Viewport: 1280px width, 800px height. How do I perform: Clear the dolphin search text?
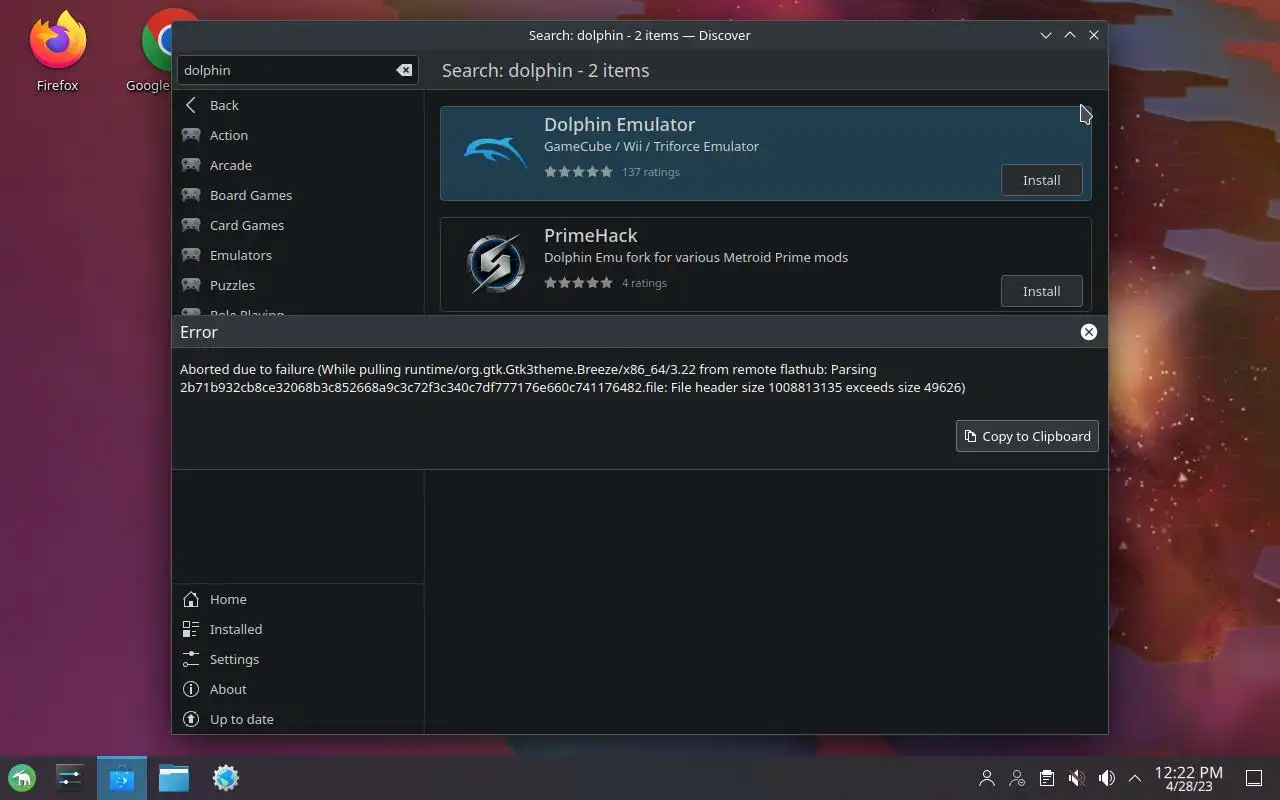pyautogui.click(x=404, y=70)
